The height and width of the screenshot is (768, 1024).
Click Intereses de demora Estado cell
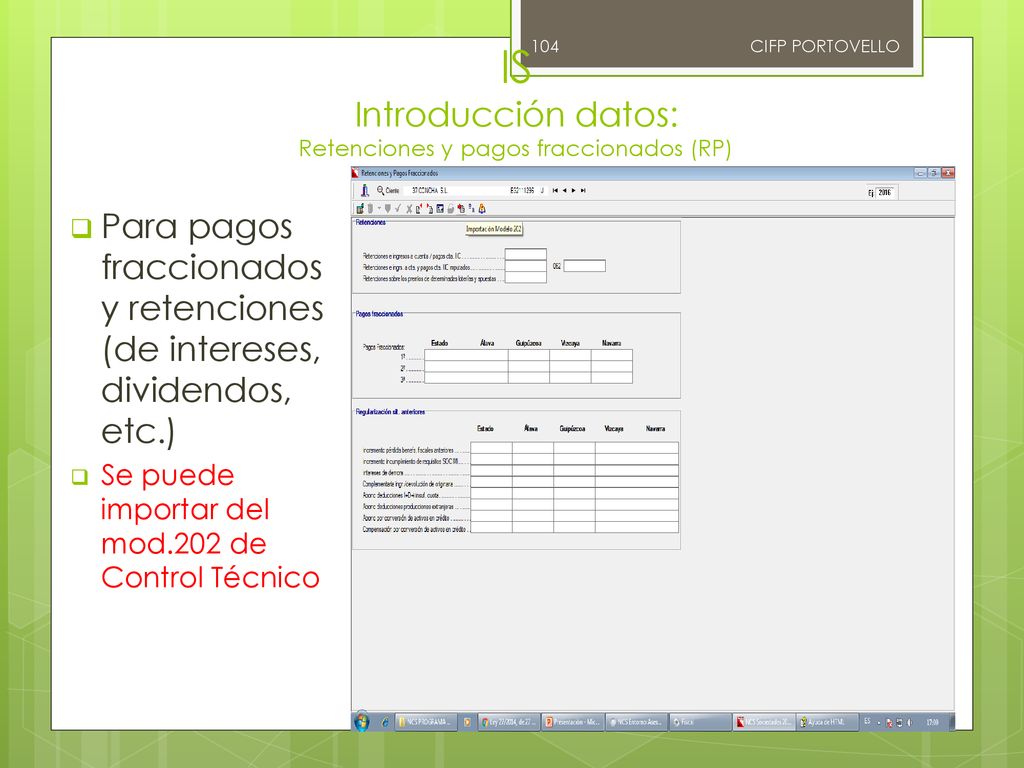click(492, 470)
